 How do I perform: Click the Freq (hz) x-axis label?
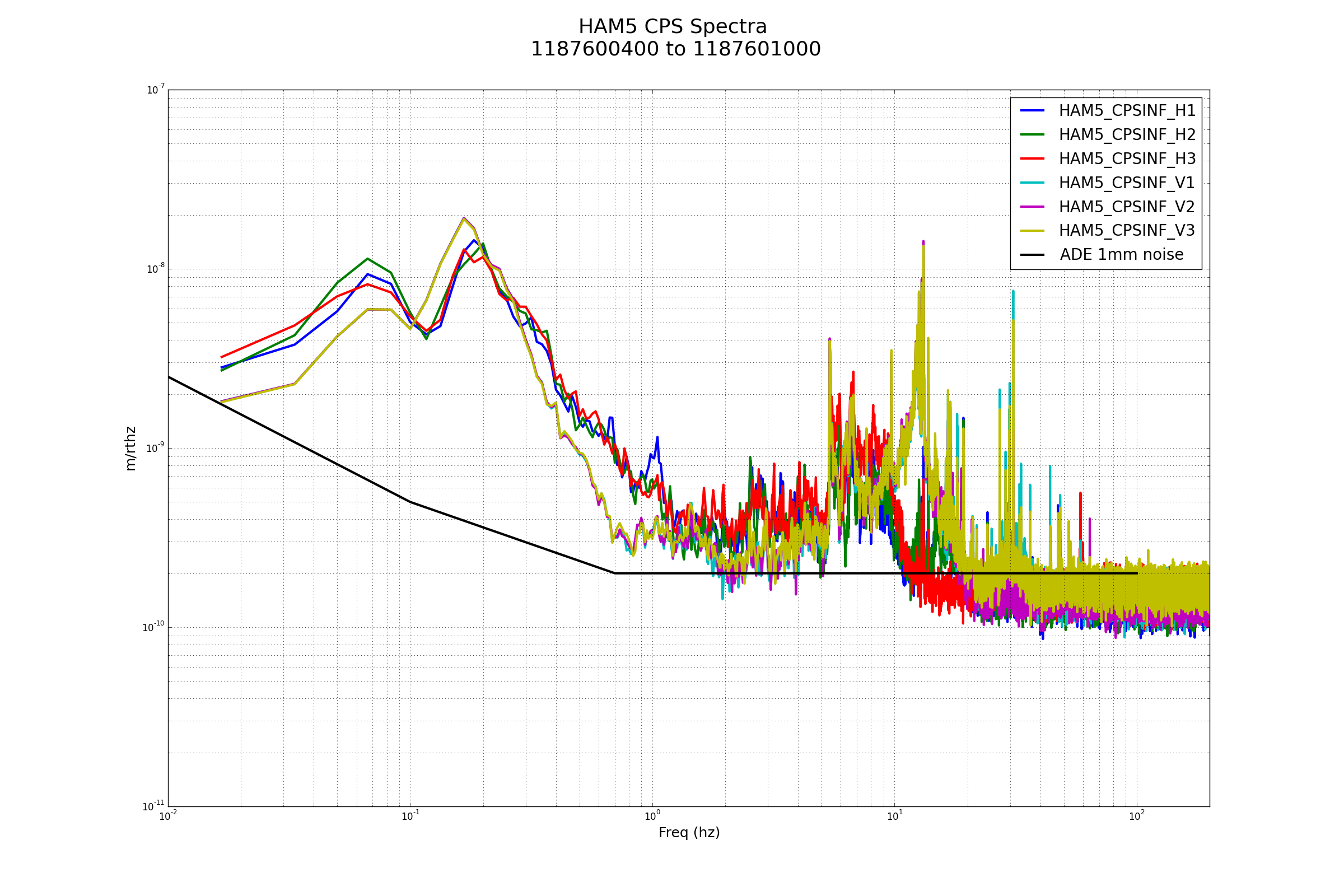pos(689,833)
